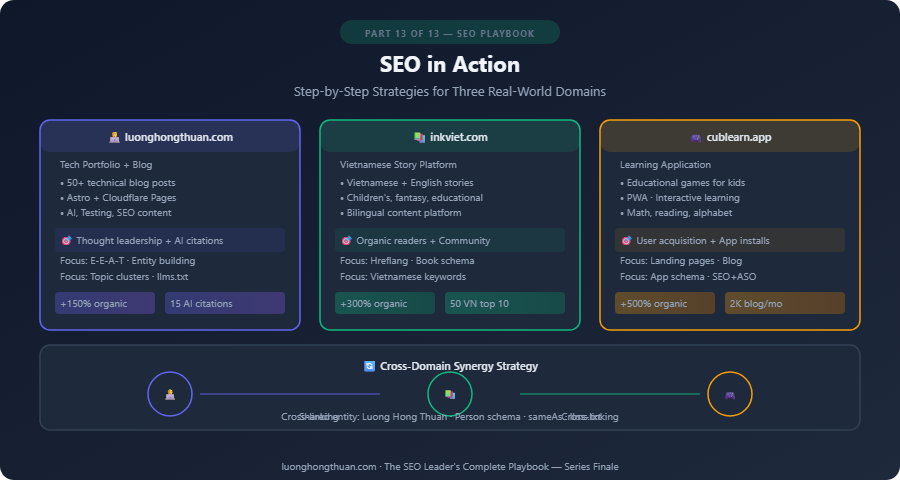
Task: Click the sync arrows icon beside Cross-Domain Synergy Strategy
Action: tap(370, 366)
